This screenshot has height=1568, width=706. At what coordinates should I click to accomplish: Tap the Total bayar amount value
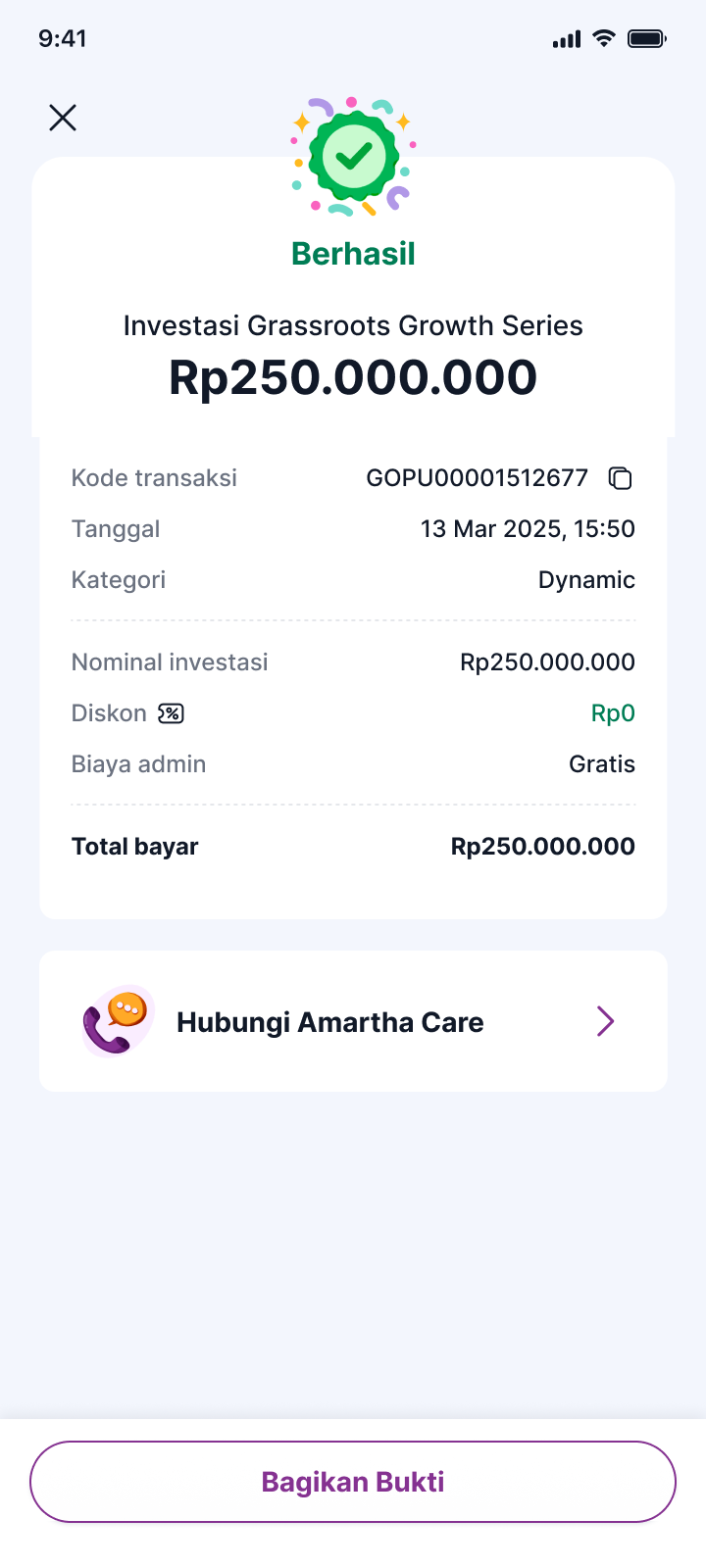click(x=543, y=847)
